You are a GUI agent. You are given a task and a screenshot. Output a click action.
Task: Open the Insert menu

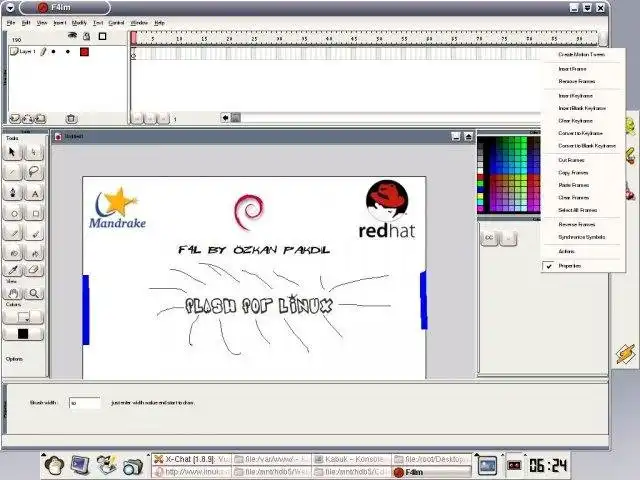(60, 23)
